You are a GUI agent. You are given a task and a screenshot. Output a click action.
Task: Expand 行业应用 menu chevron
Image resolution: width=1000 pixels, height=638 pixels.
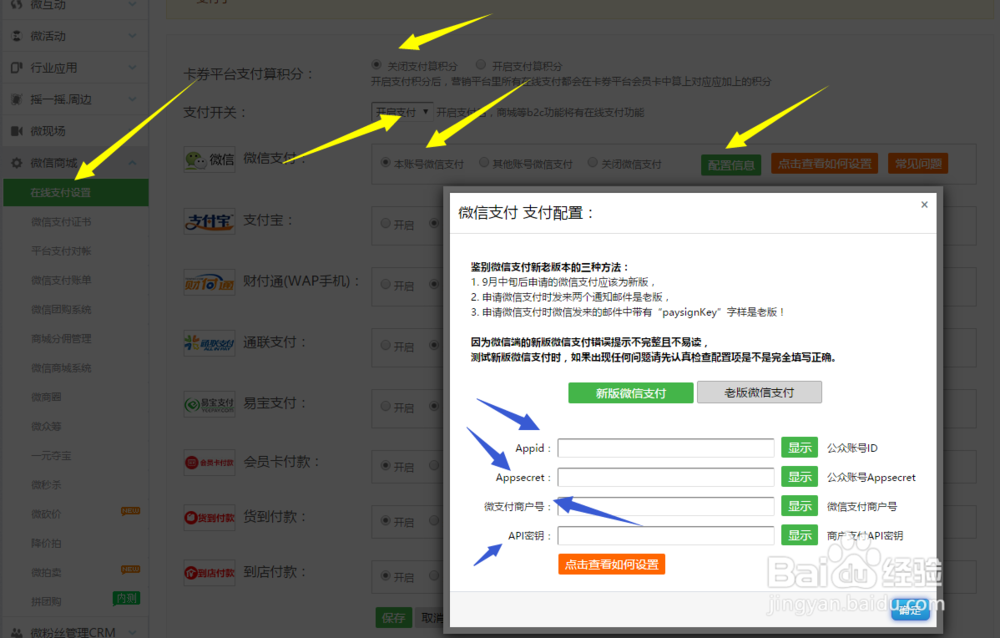133,67
